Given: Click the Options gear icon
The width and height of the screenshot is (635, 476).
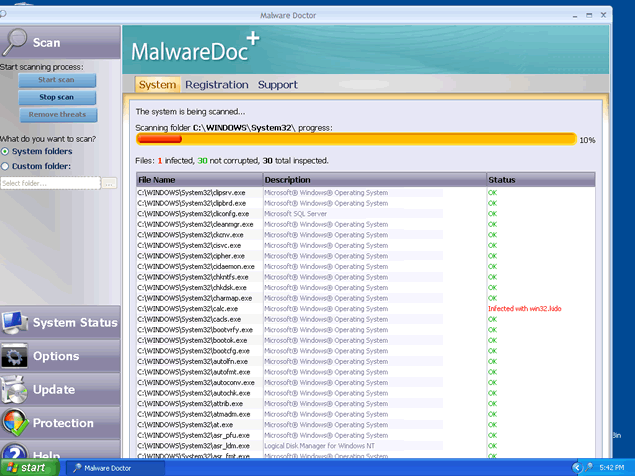Looking at the screenshot, I should 14,356.
